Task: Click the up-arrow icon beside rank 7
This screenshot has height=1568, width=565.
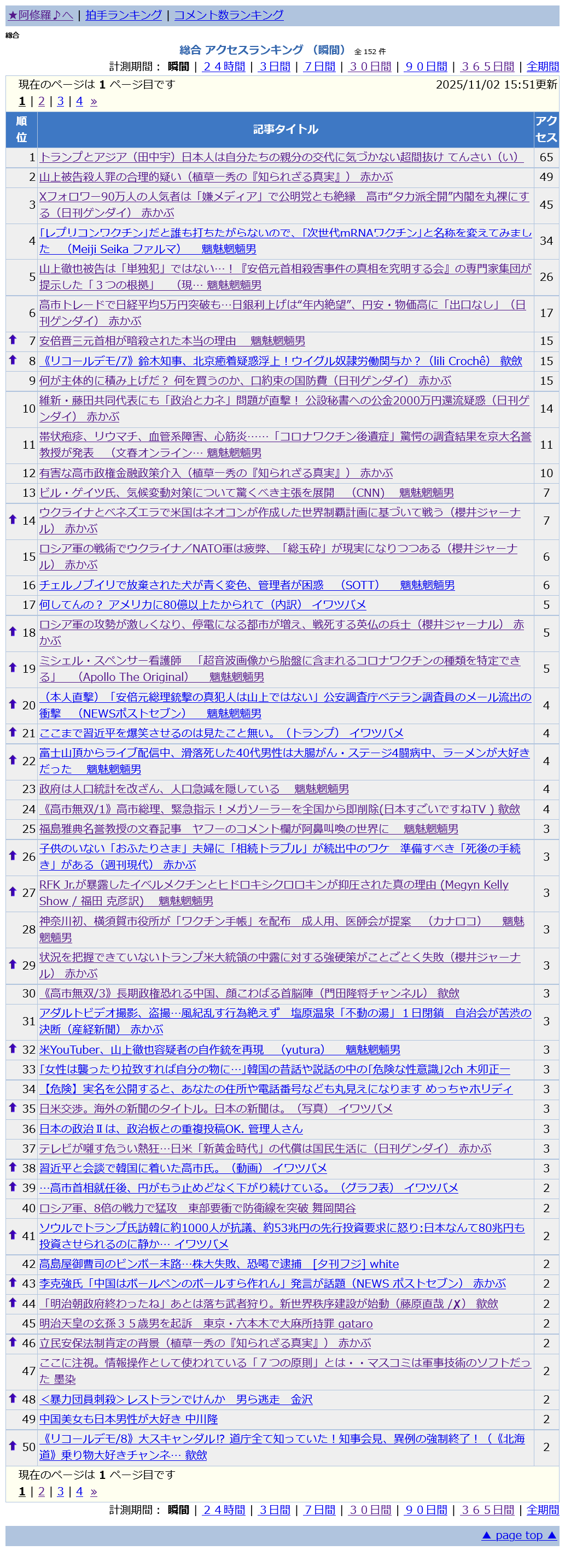Action: click(12, 339)
